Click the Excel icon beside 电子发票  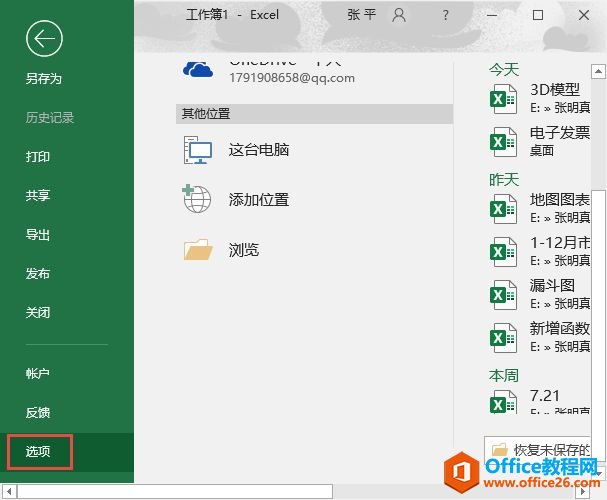click(x=503, y=142)
